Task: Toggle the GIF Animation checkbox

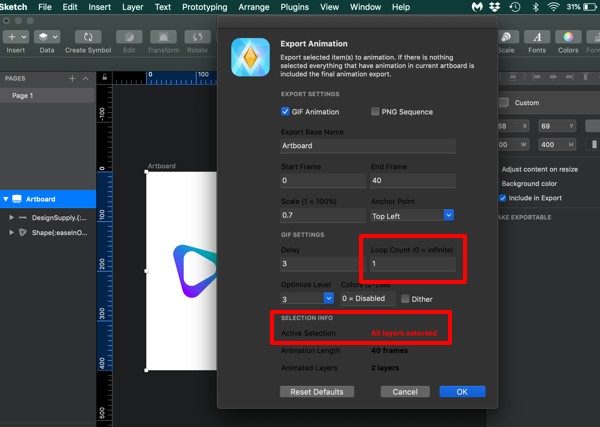Action: [285, 111]
